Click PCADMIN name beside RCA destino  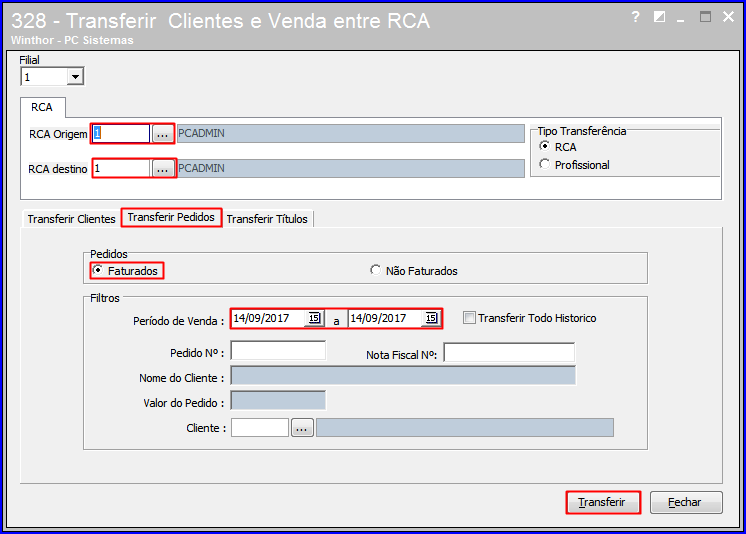tap(351, 168)
